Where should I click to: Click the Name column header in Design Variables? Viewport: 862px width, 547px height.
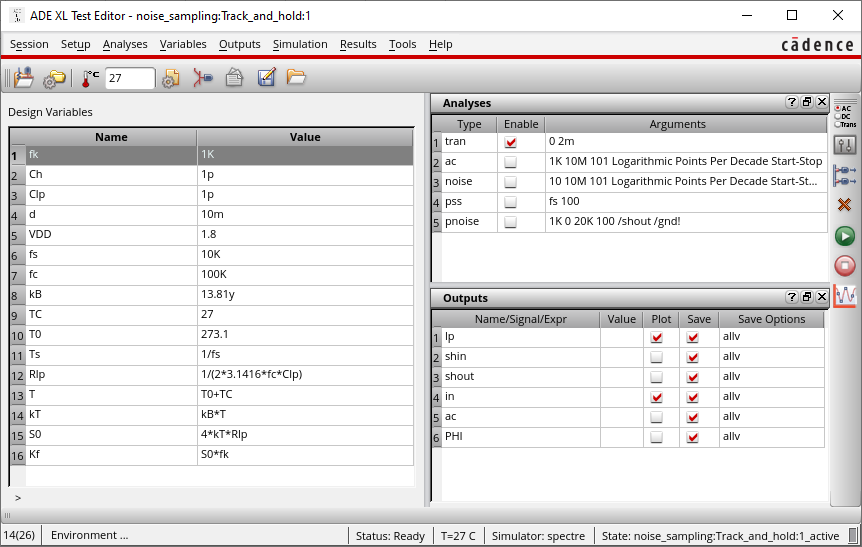(111, 137)
